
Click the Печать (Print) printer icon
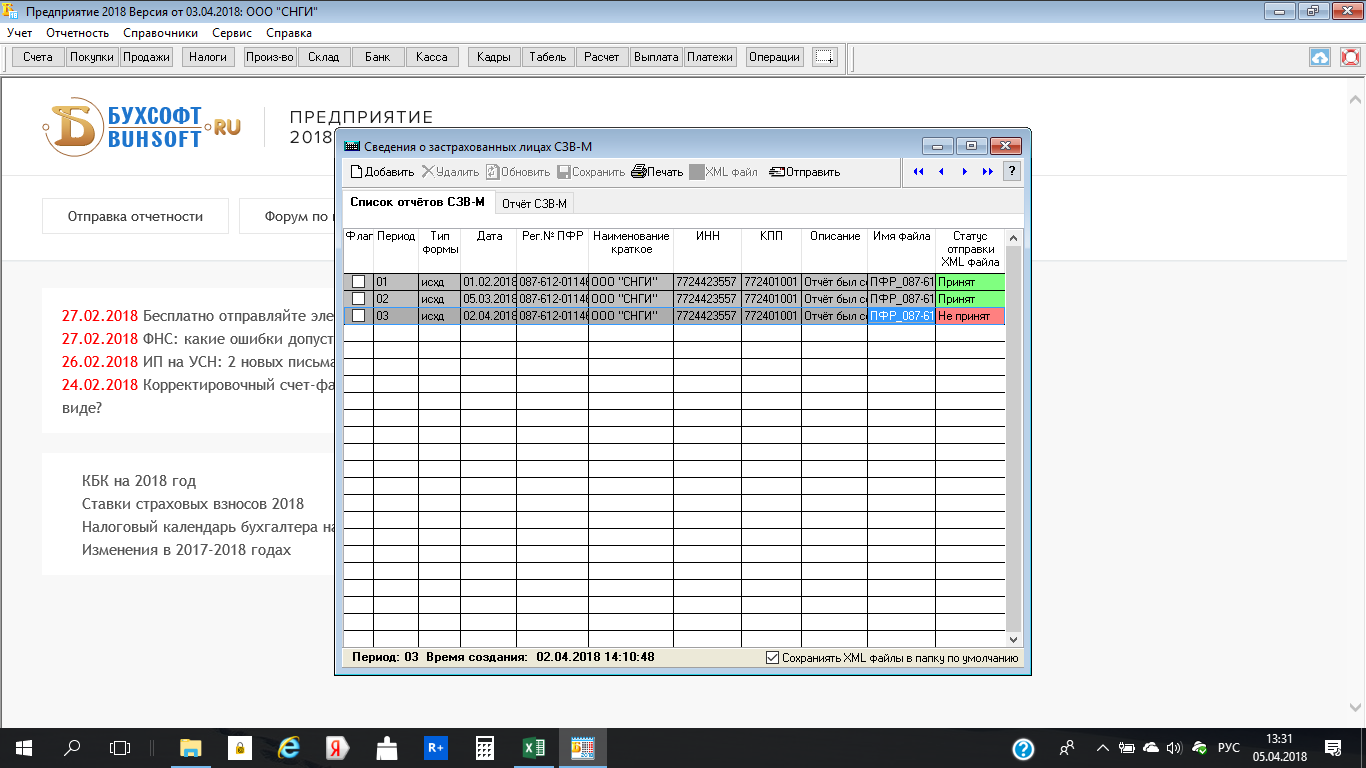point(638,172)
